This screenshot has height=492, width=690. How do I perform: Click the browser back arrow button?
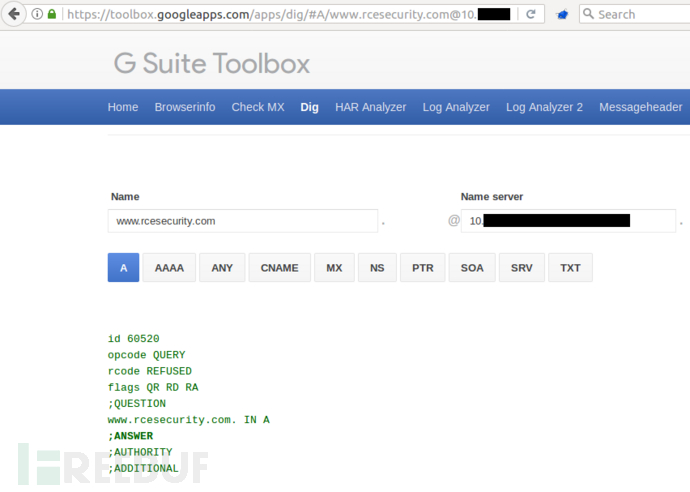coord(14,14)
